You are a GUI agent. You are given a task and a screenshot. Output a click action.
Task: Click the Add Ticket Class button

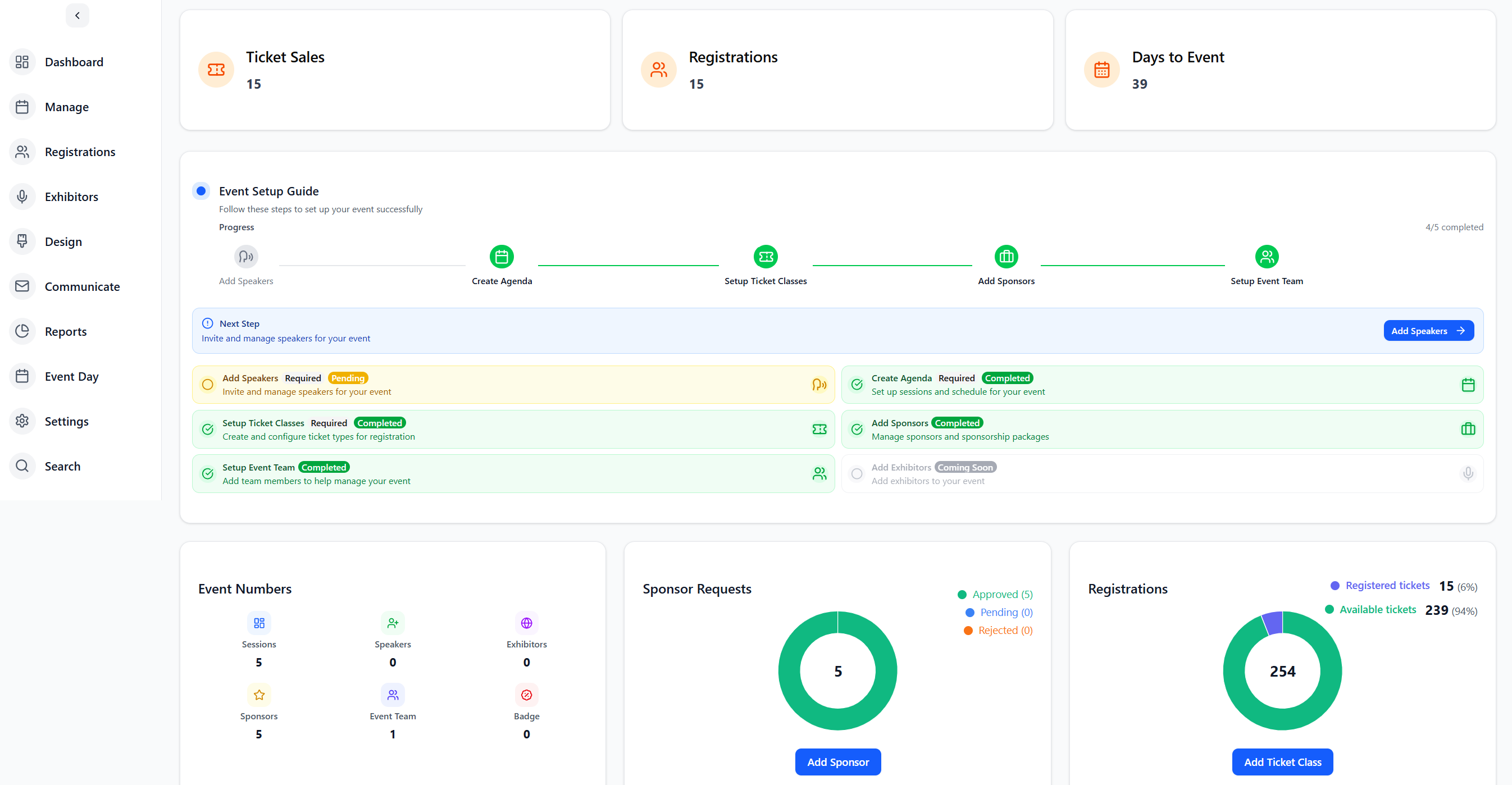pyautogui.click(x=1282, y=761)
